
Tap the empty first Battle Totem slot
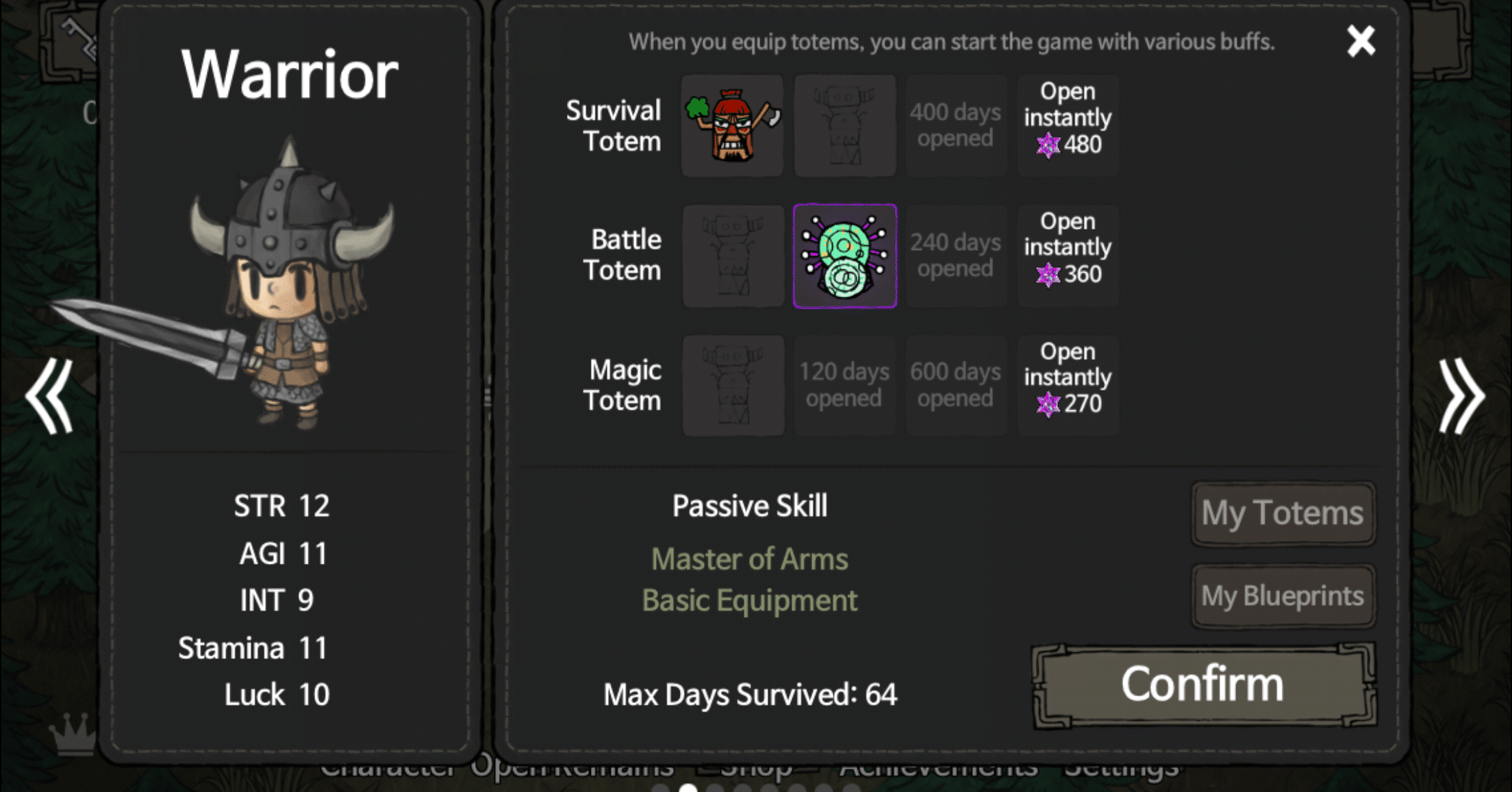pos(733,256)
